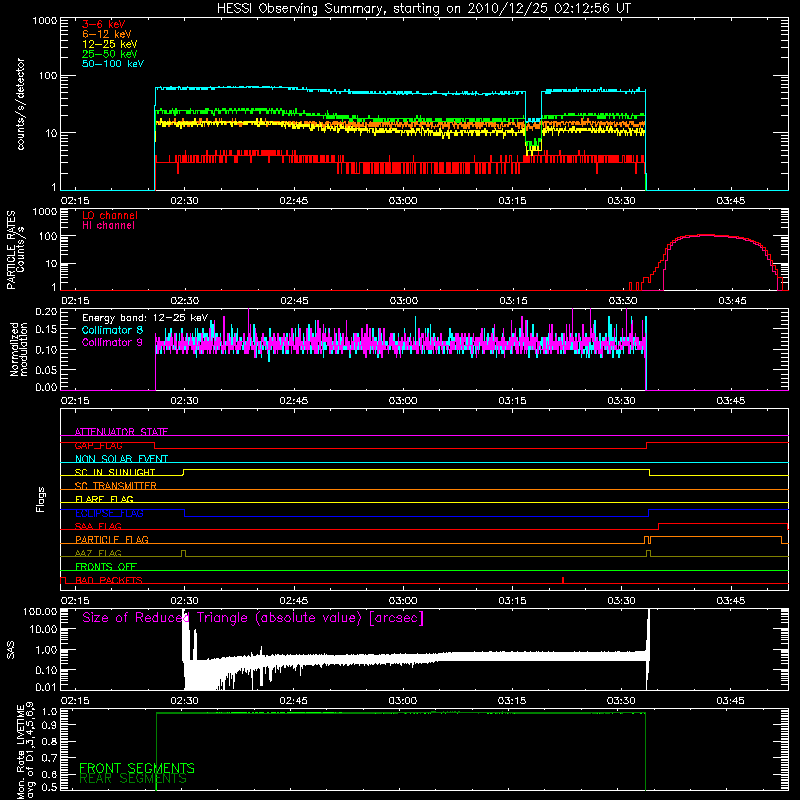This screenshot has height=800, width=800.
Task: Click the SAA_FLAG label
Action: pos(98,526)
